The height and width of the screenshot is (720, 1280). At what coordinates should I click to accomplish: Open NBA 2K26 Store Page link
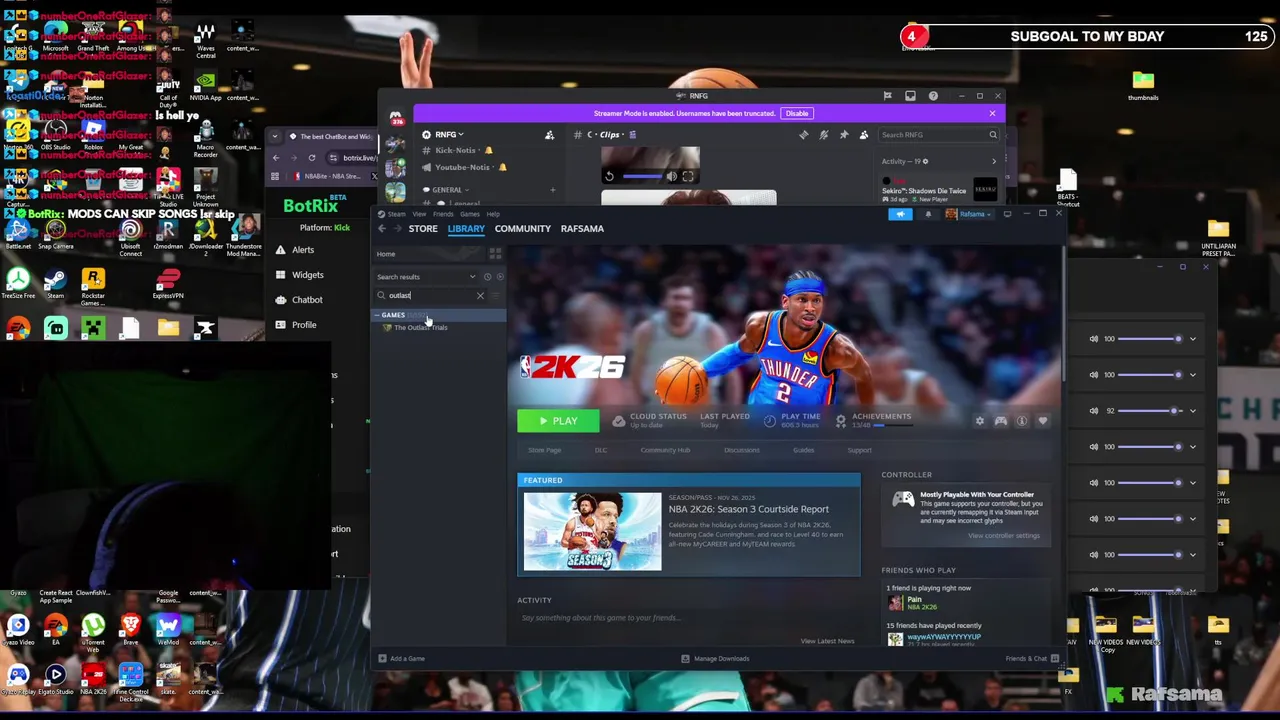545,450
